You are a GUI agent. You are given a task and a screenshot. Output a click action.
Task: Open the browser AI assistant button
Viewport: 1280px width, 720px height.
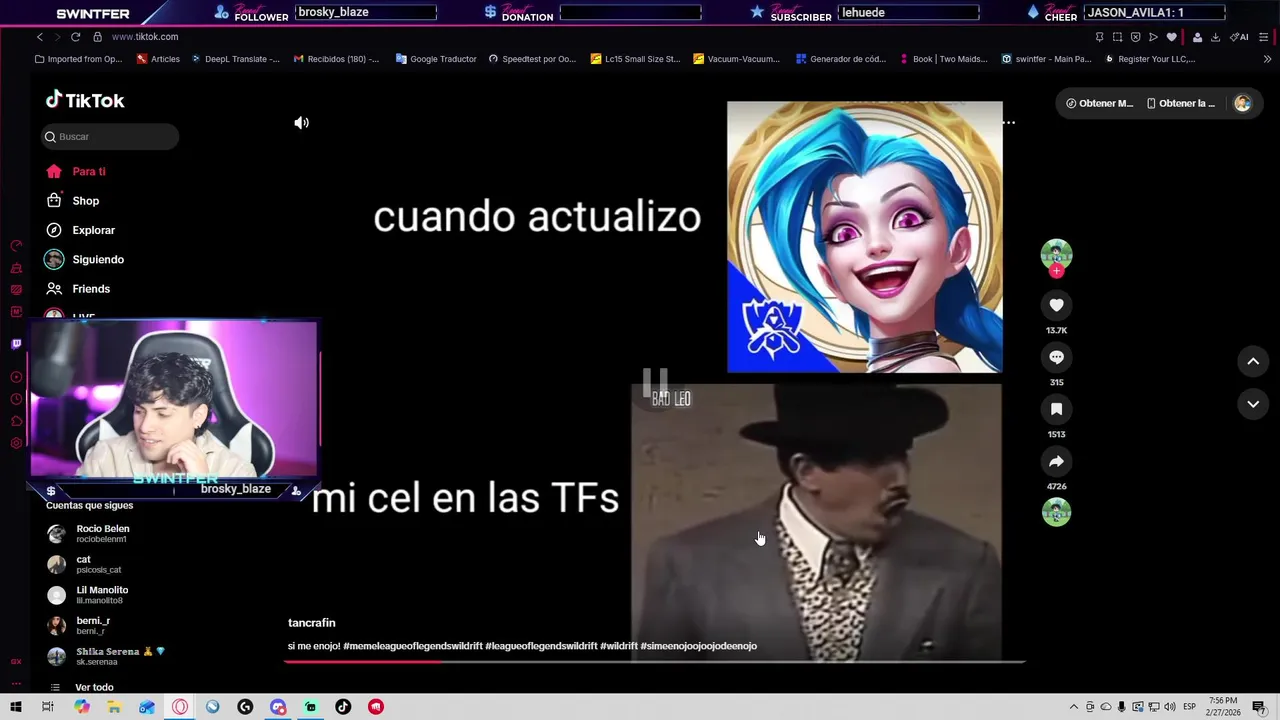[1240, 37]
